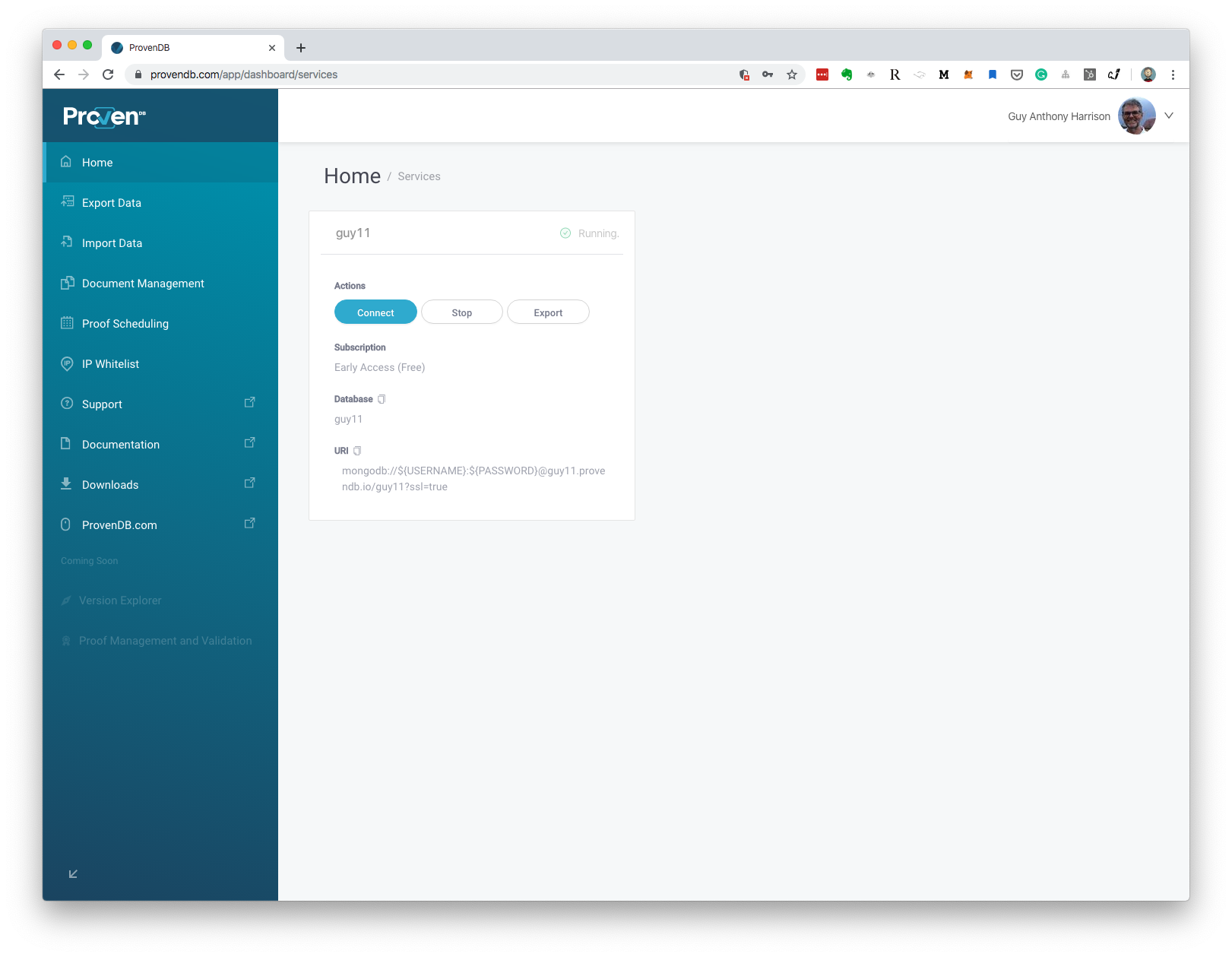Click the Evernote extension icon
The width and height of the screenshot is (1232, 957).
pyautogui.click(x=847, y=74)
